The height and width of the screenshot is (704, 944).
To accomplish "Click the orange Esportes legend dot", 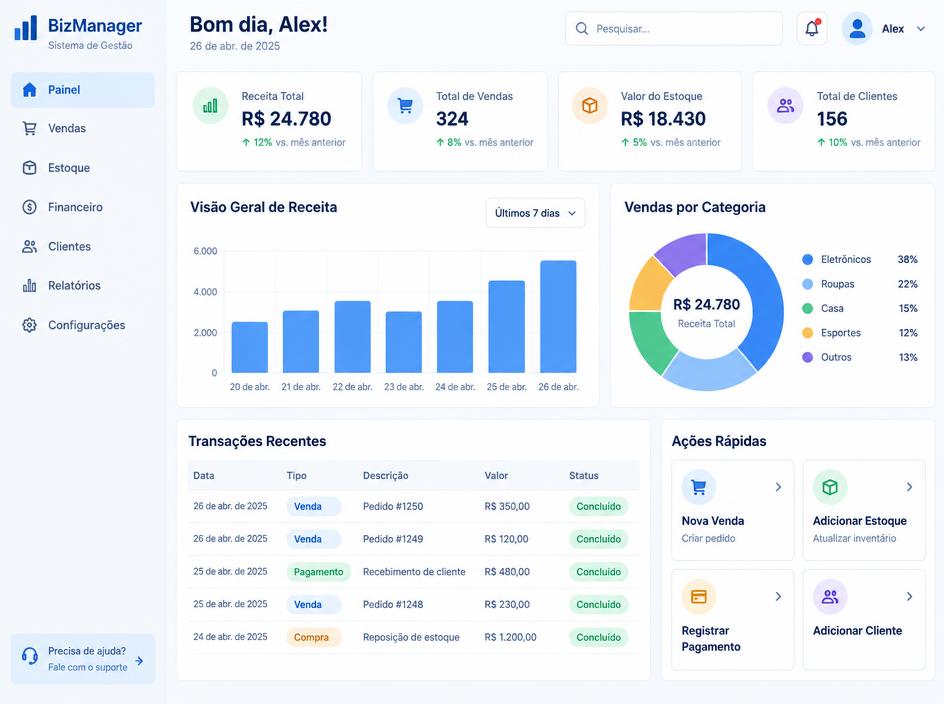I will [807, 333].
